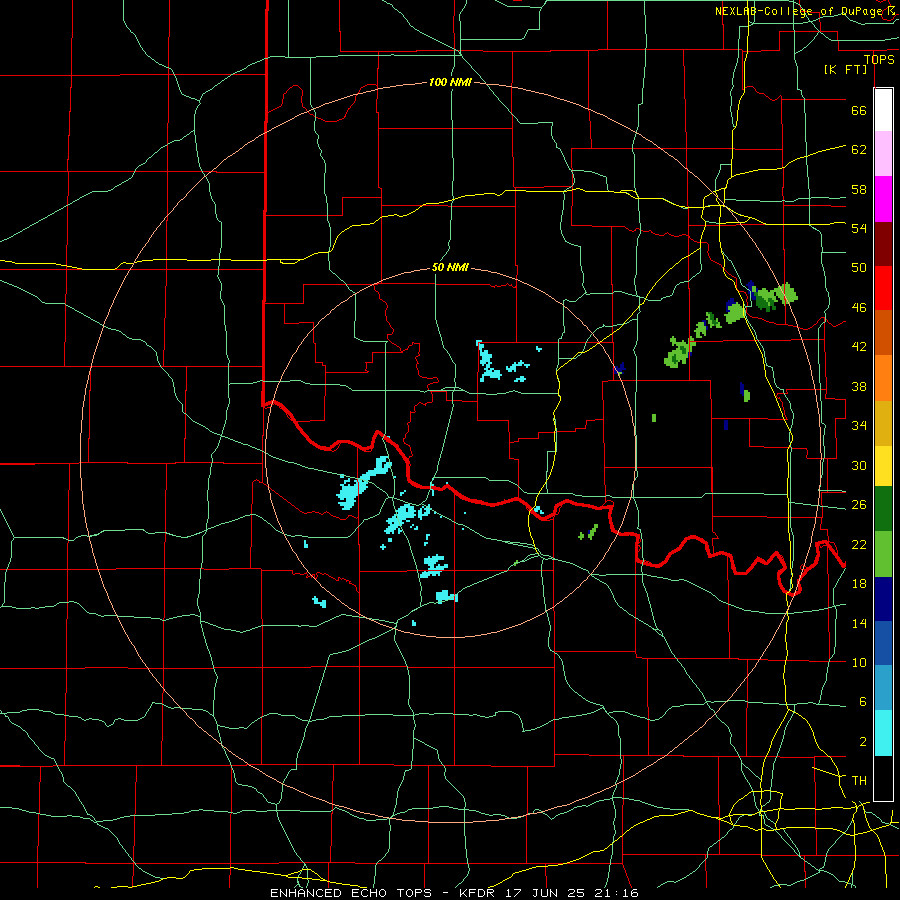This screenshot has height=900, width=900.
Task: Click the light blue swatch between 10 and 6
Action: click(x=883, y=688)
